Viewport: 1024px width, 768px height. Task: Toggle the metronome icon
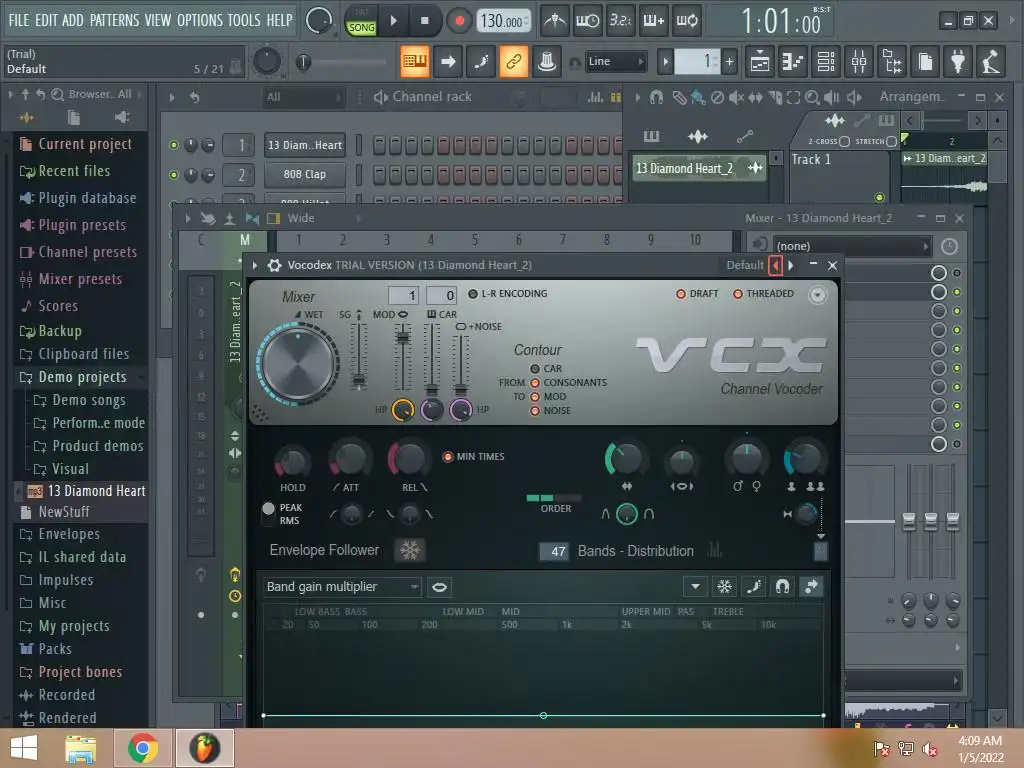tap(554, 21)
